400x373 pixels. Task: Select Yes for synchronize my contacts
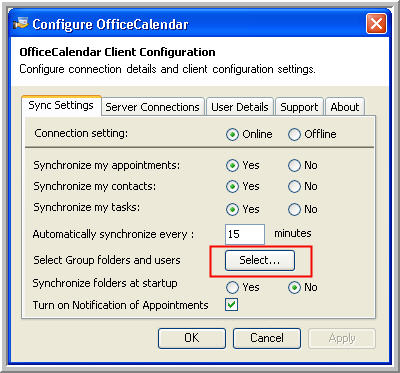[232, 187]
